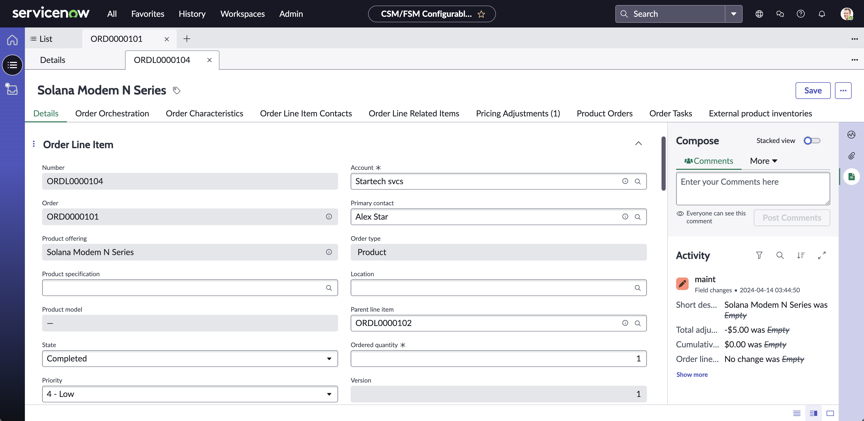
Task: Search Product specification lookup
Action: point(329,288)
